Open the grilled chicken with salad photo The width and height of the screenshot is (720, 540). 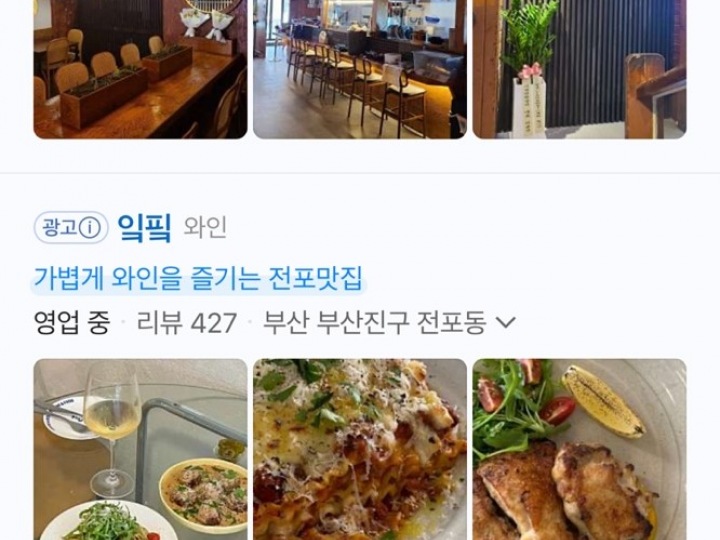point(579,450)
